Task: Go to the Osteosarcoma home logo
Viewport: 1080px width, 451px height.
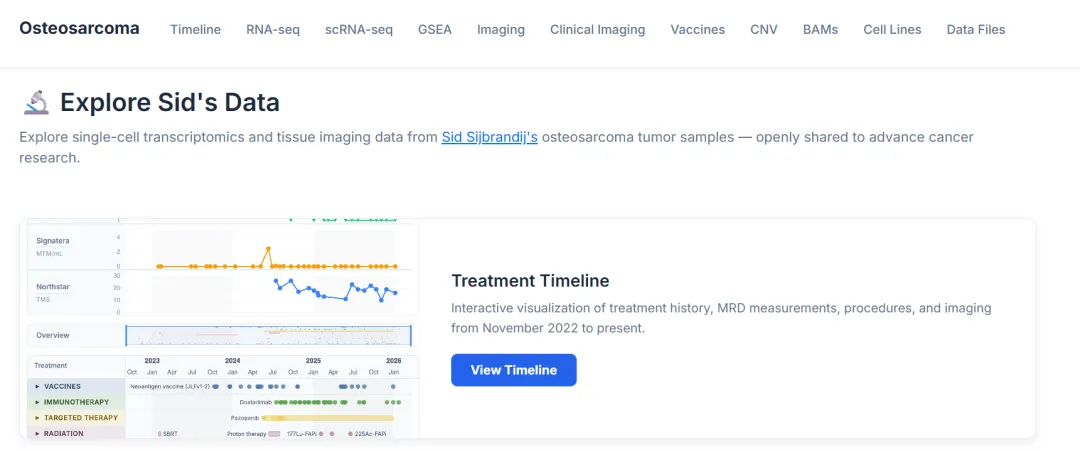Action: tap(79, 28)
